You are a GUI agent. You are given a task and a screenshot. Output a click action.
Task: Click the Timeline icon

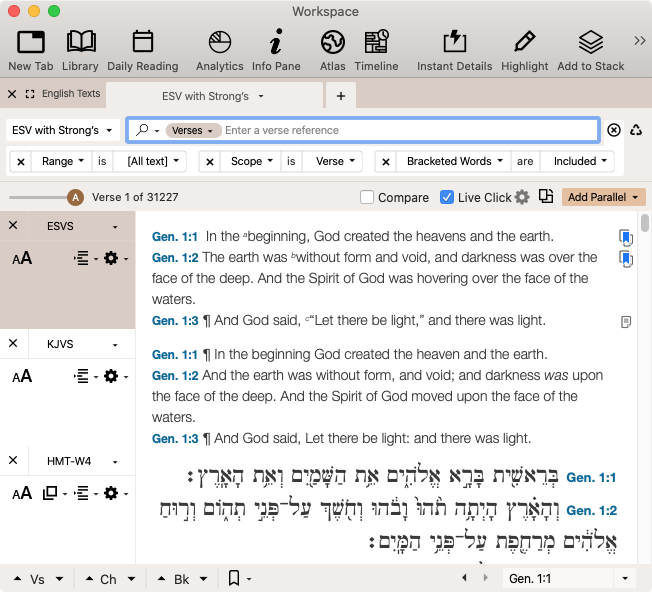[376, 42]
